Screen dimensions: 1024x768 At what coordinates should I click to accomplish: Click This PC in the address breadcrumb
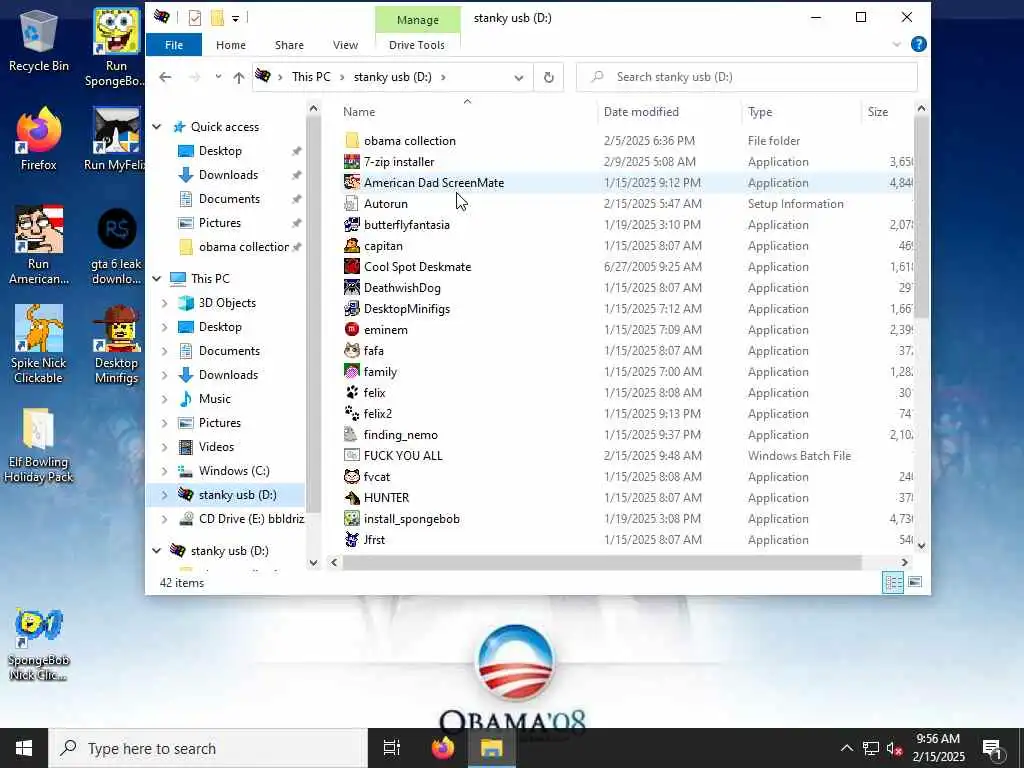click(311, 77)
